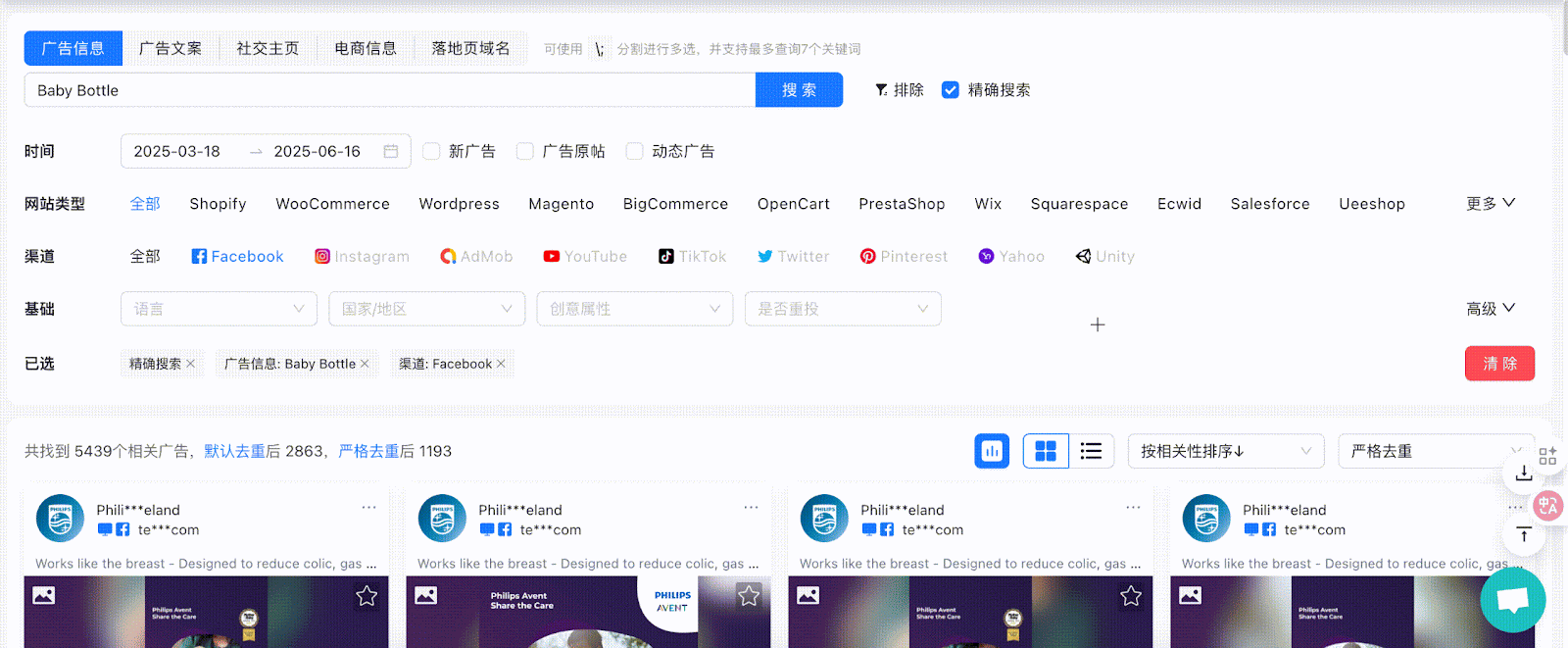Filter website type by WooCommerce
The height and width of the screenshot is (648, 1568).
(x=332, y=204)
